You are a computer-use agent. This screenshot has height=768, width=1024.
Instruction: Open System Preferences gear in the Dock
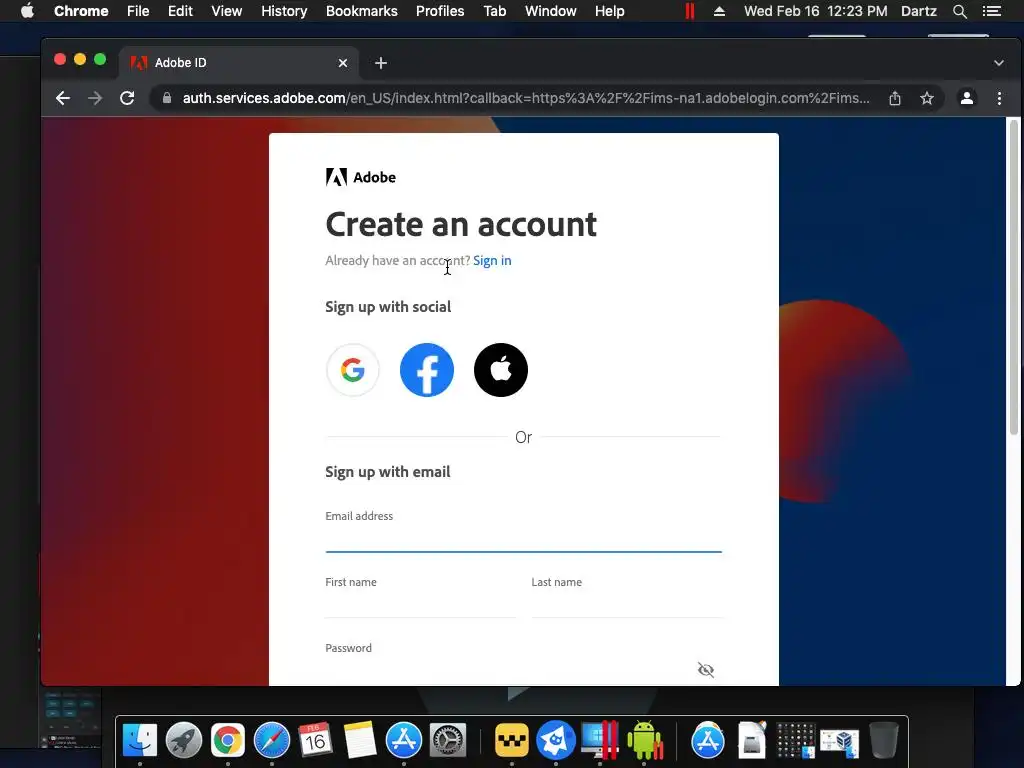pos(448,740)
